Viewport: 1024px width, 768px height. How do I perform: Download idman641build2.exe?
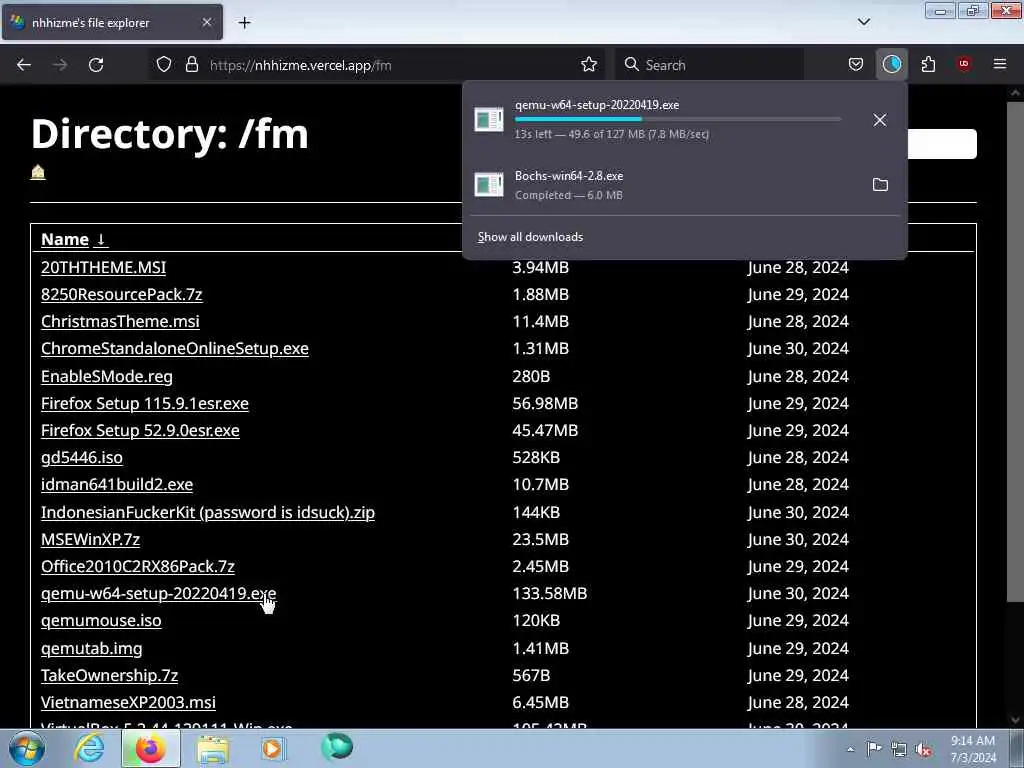[x=117, y=485]
